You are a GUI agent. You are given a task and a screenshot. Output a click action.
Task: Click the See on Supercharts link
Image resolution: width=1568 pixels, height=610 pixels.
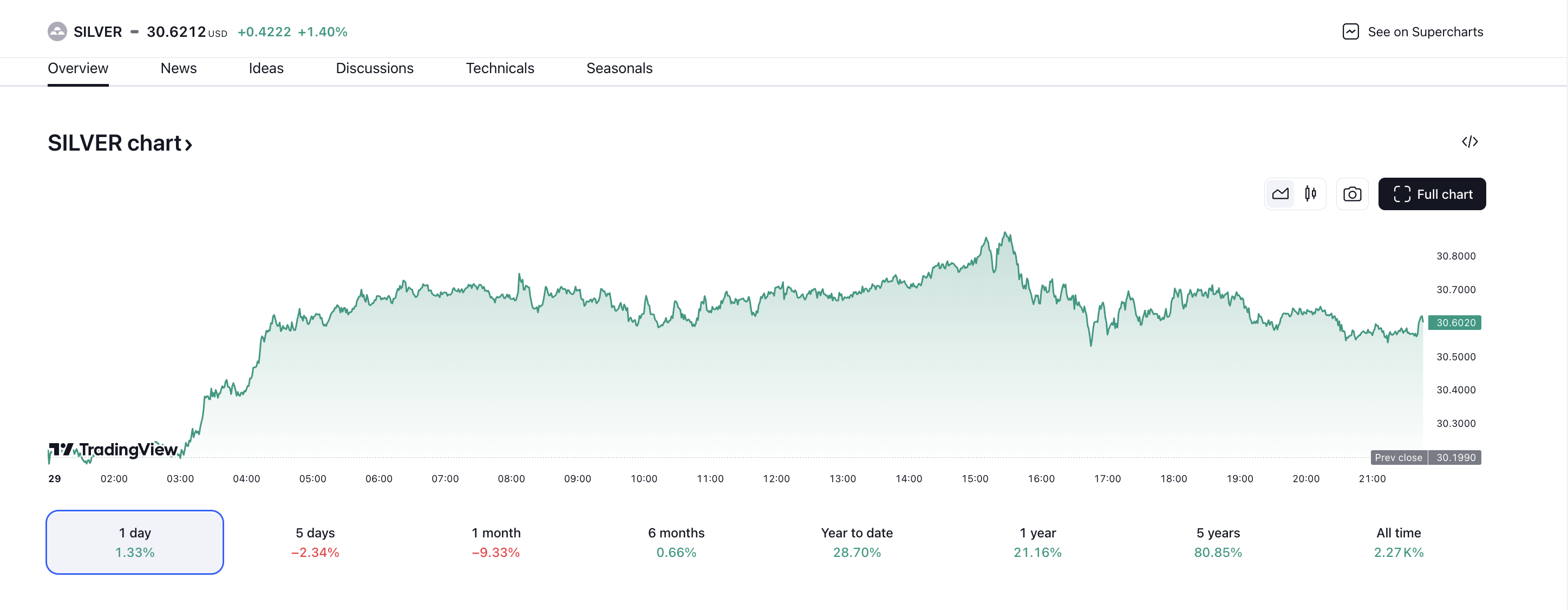(x=1425, y=31)
